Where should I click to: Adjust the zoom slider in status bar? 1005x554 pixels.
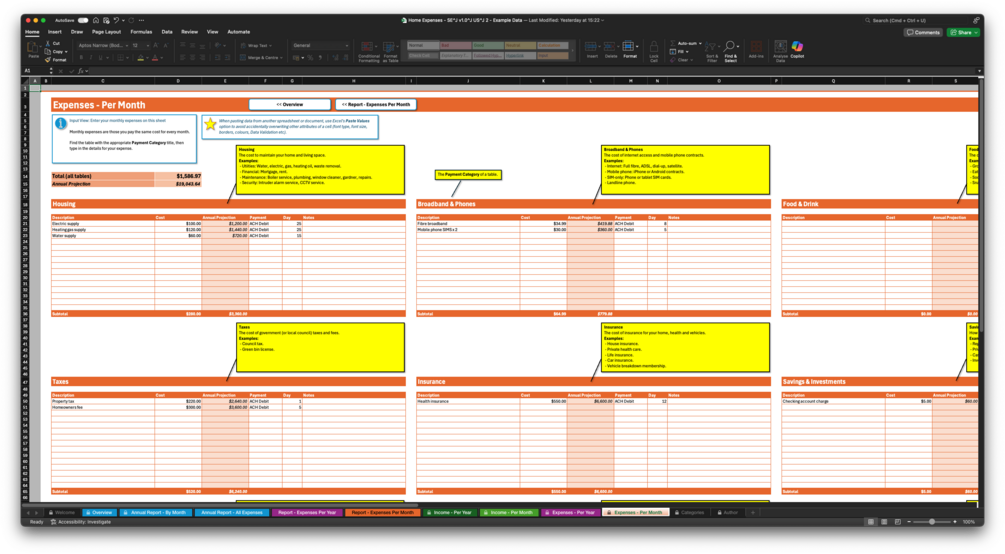[x=932, y=522]
